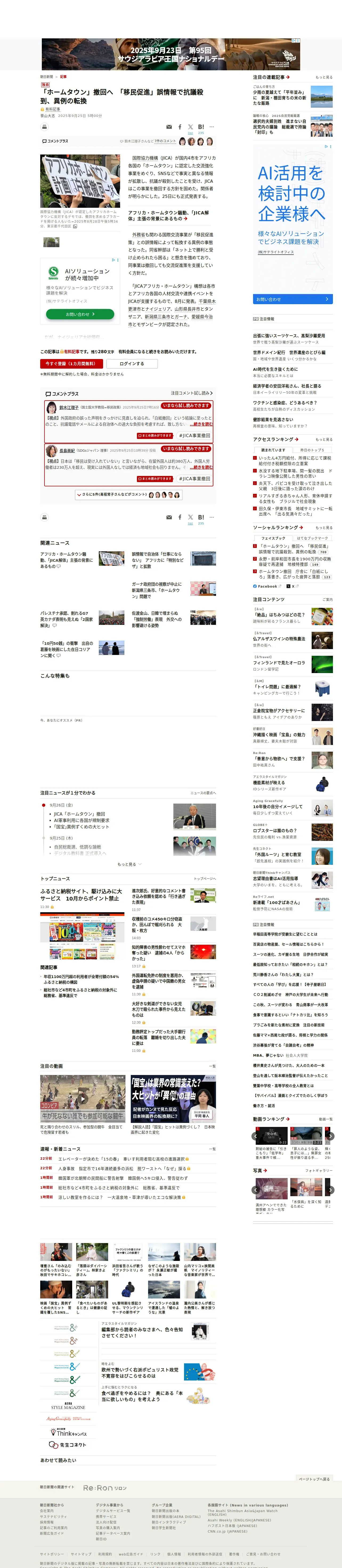Open top news ふるさと納税サイト headline
342x1568 pixels.
coord(81,895)
